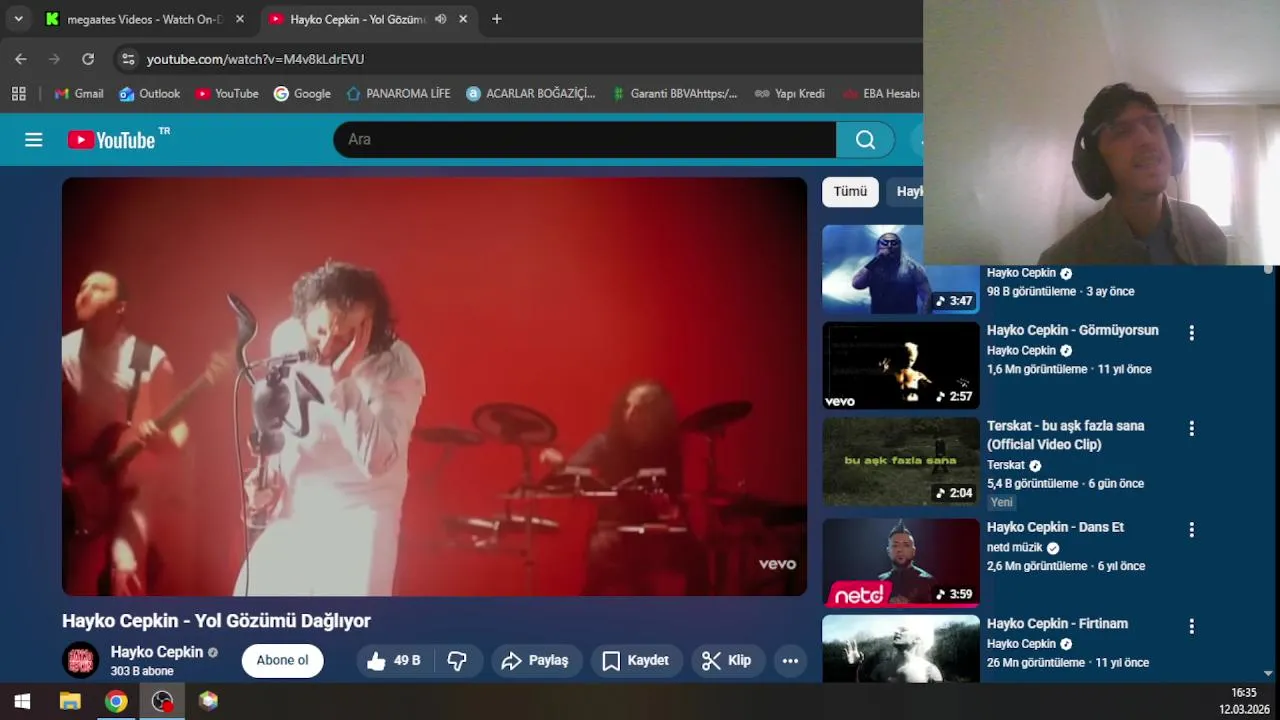
Task: Open ACARLAR BOĞAZİÇİ bookmark
Action: coord(531,93)
